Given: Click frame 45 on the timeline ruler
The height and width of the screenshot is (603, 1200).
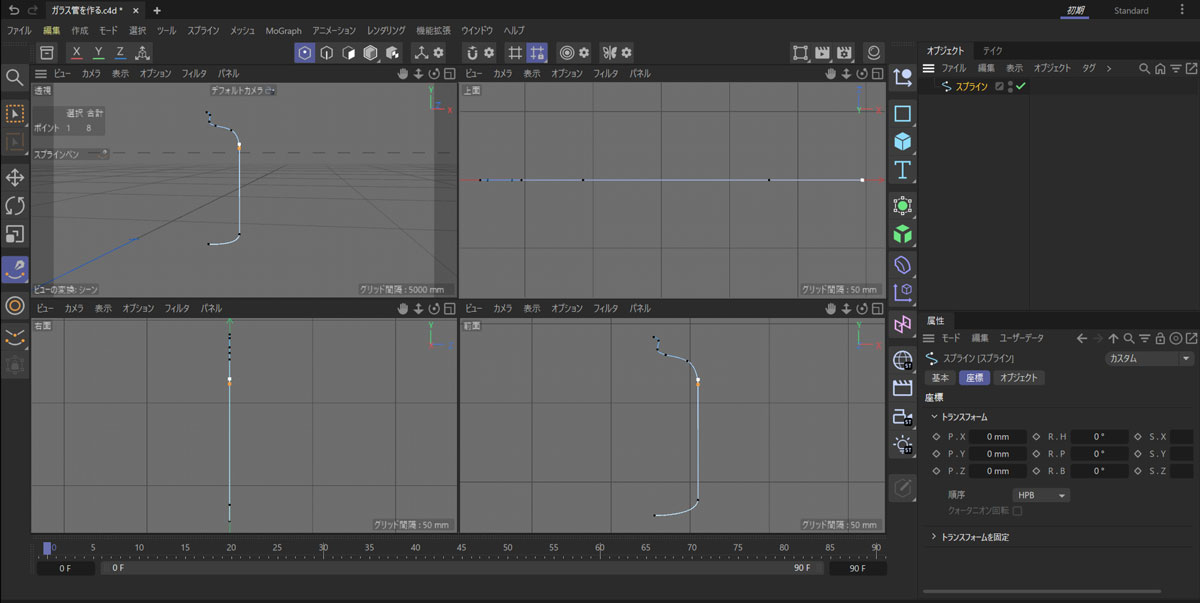Looking at the screenshot, I should (x=461, y=548).
